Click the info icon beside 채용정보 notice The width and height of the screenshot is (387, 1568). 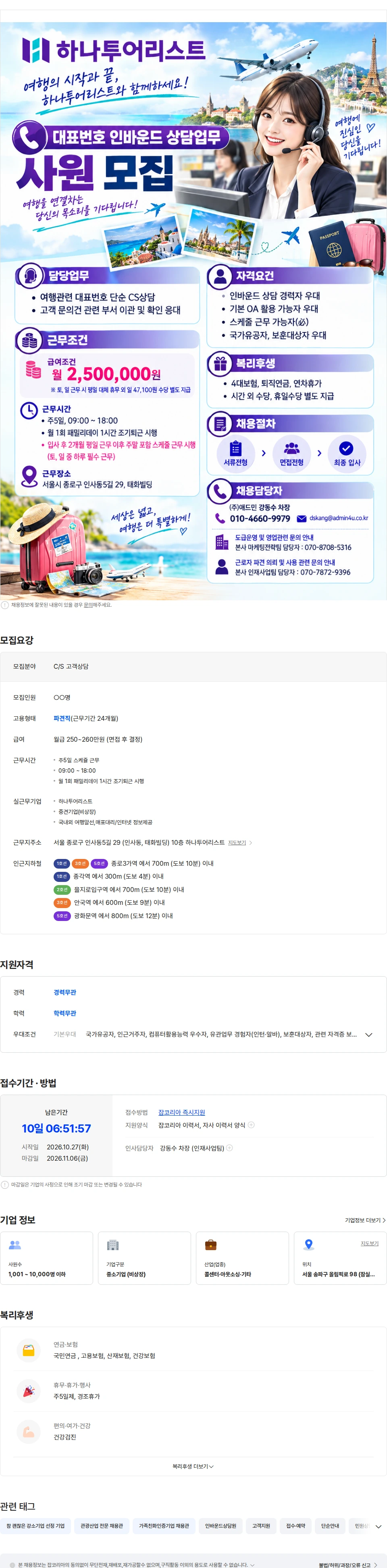(5, 605)
